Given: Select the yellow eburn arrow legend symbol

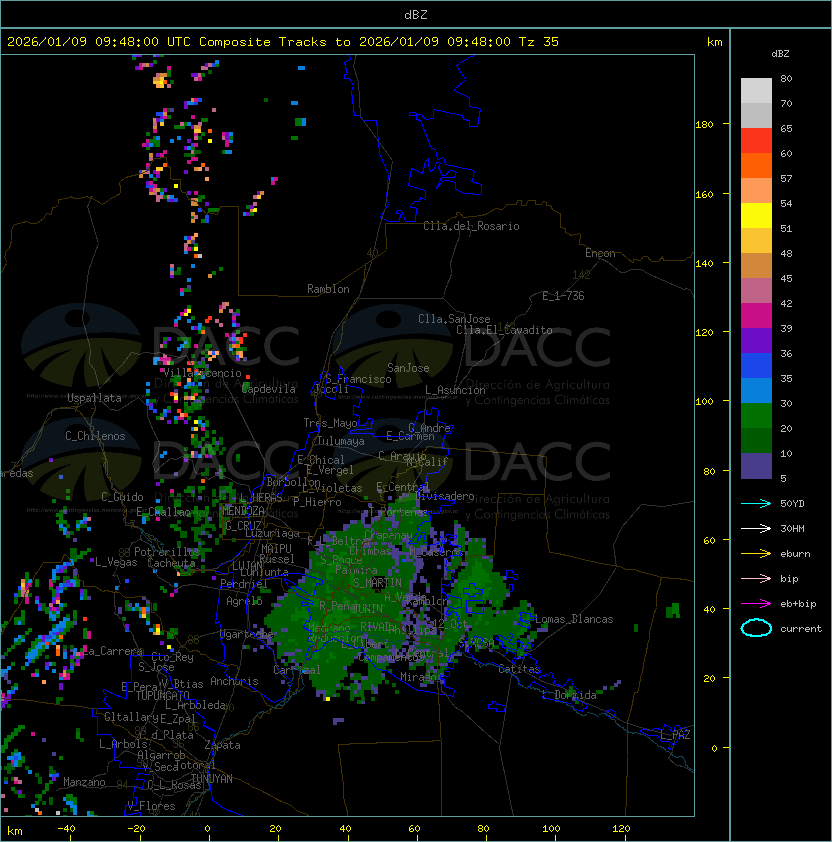Looking at the screenshot, I should pos(756,554).
